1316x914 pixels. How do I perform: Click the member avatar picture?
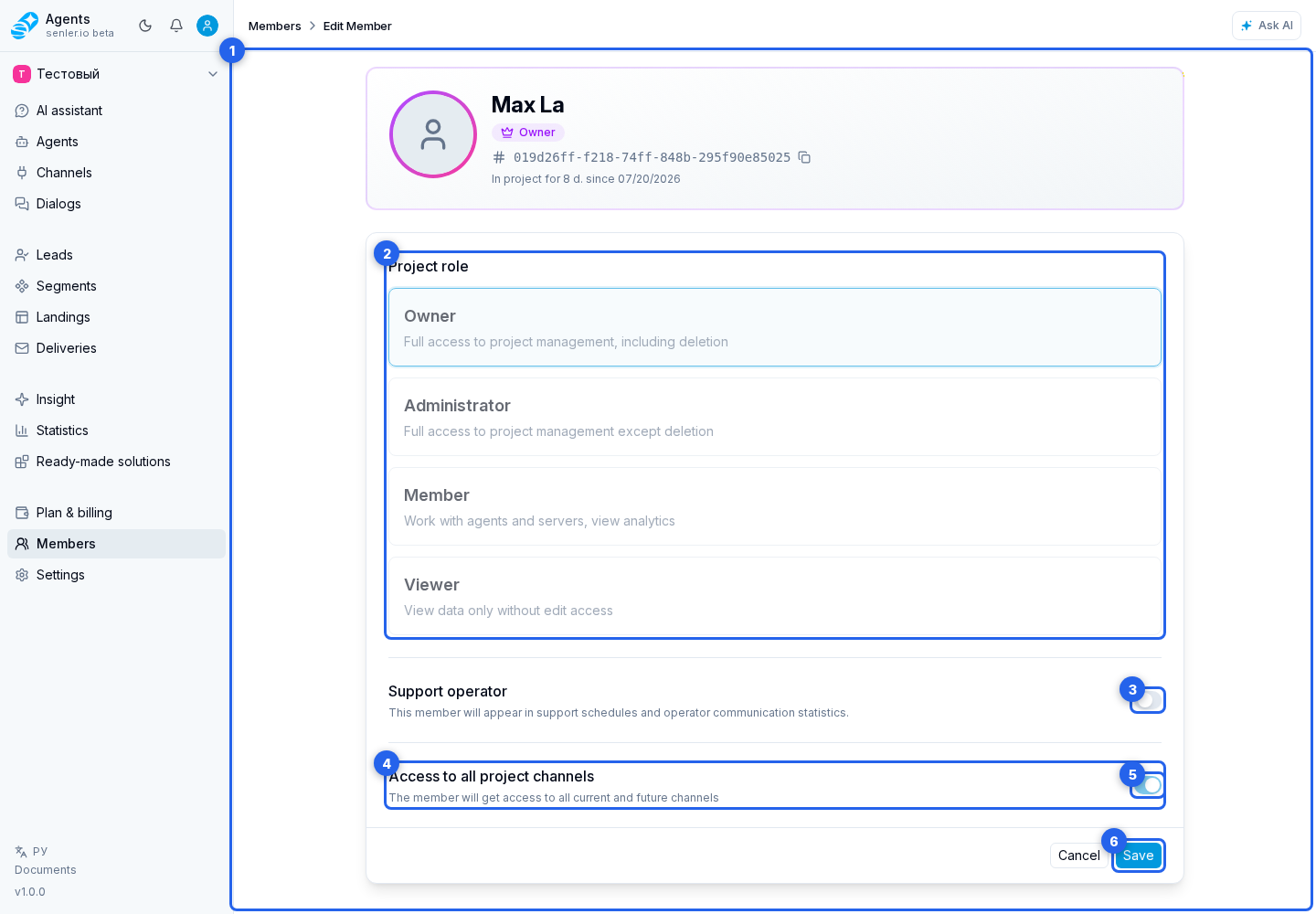pos(433,134)
